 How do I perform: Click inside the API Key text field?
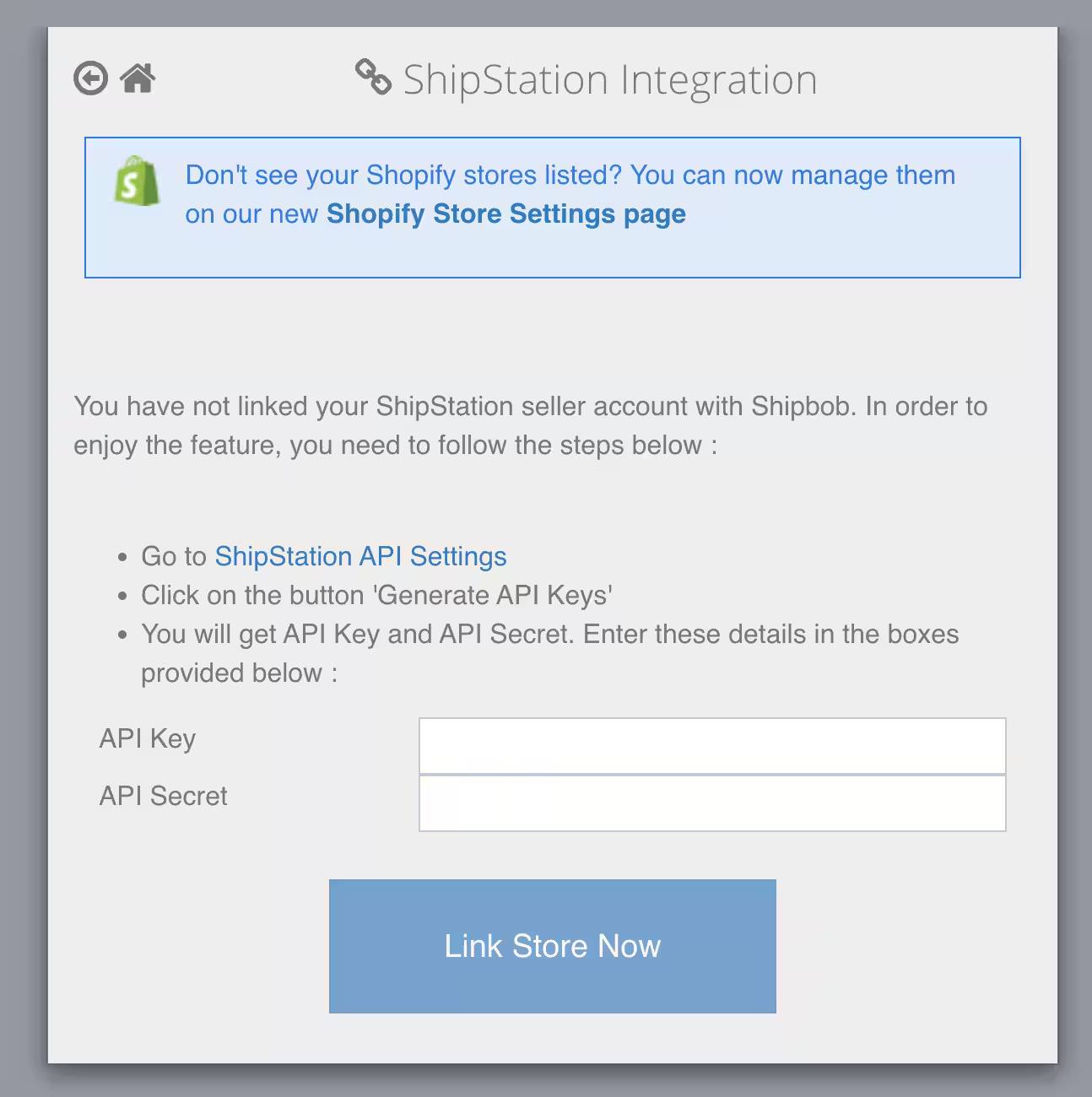711,745
